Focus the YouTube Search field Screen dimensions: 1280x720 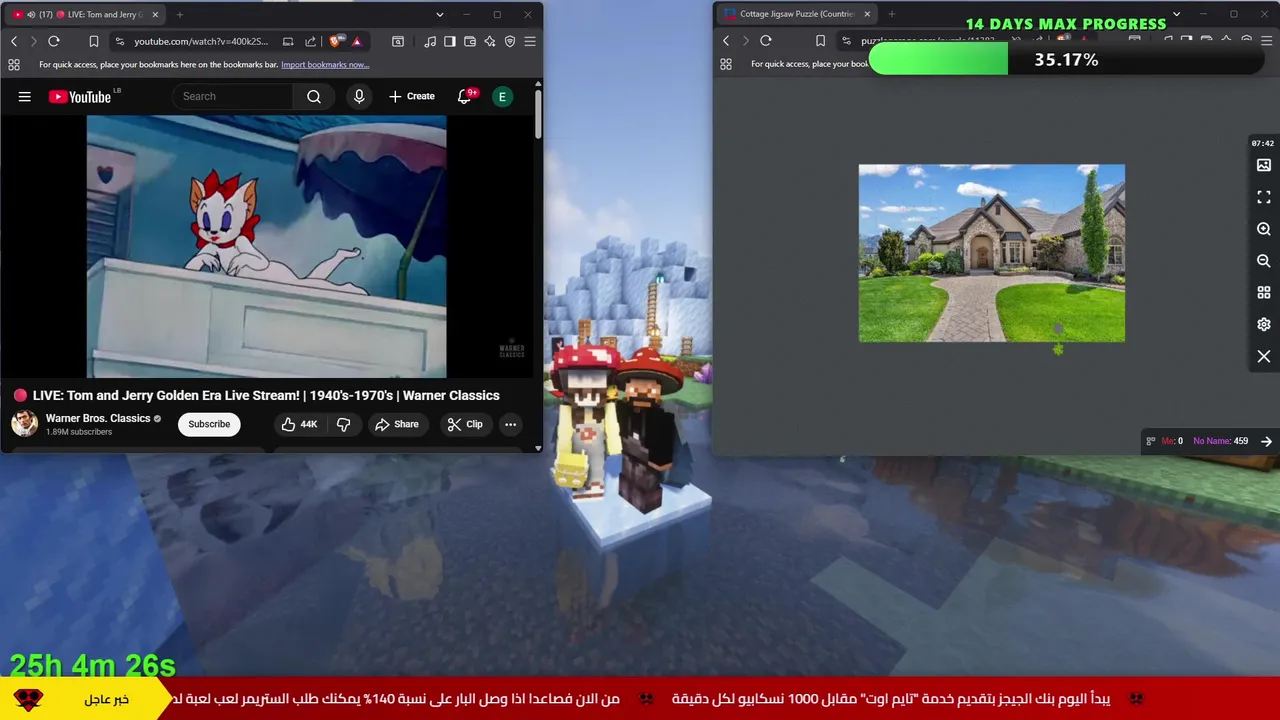point(233,96)
